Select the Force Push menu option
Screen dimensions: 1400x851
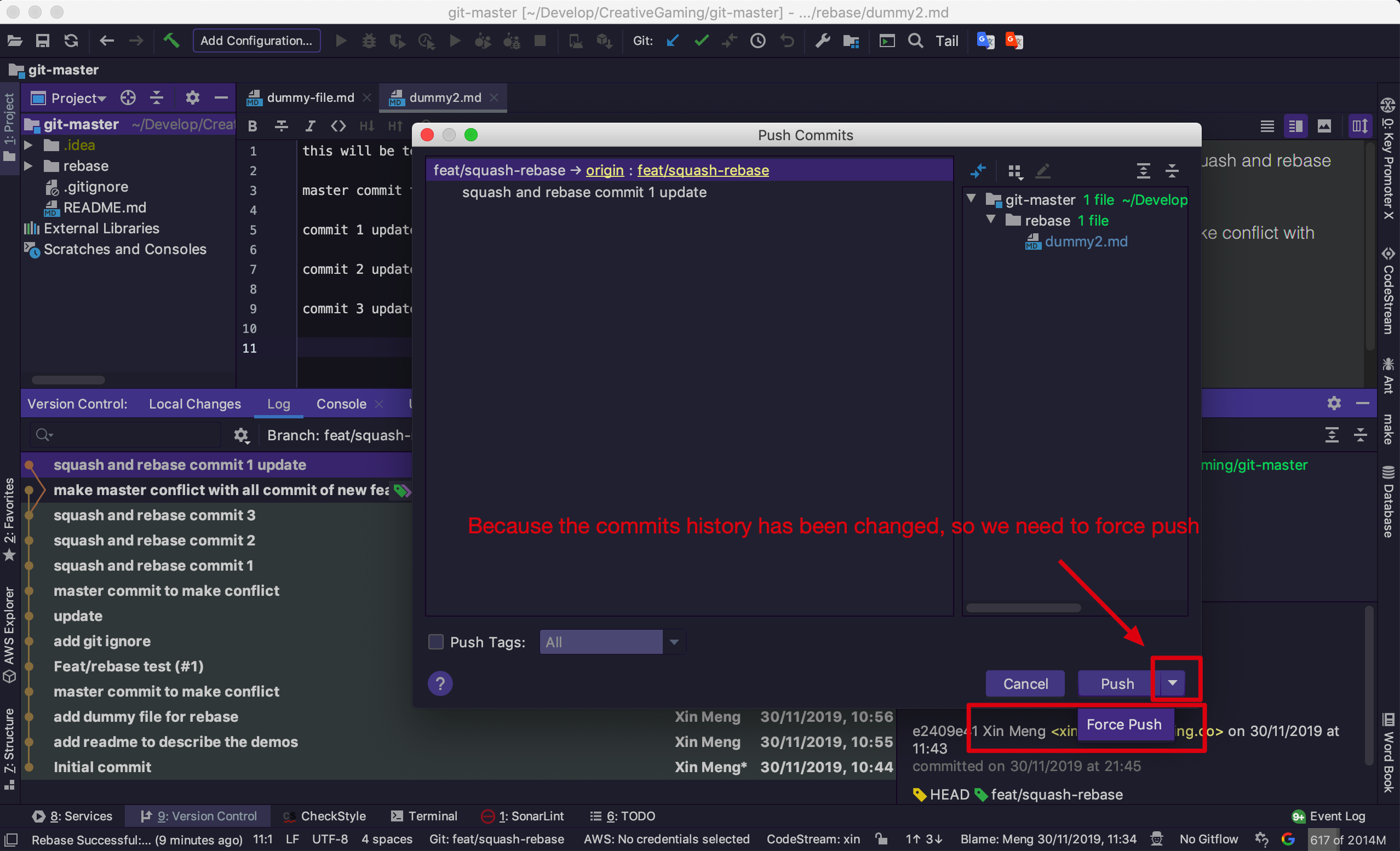coord(1123,725)
